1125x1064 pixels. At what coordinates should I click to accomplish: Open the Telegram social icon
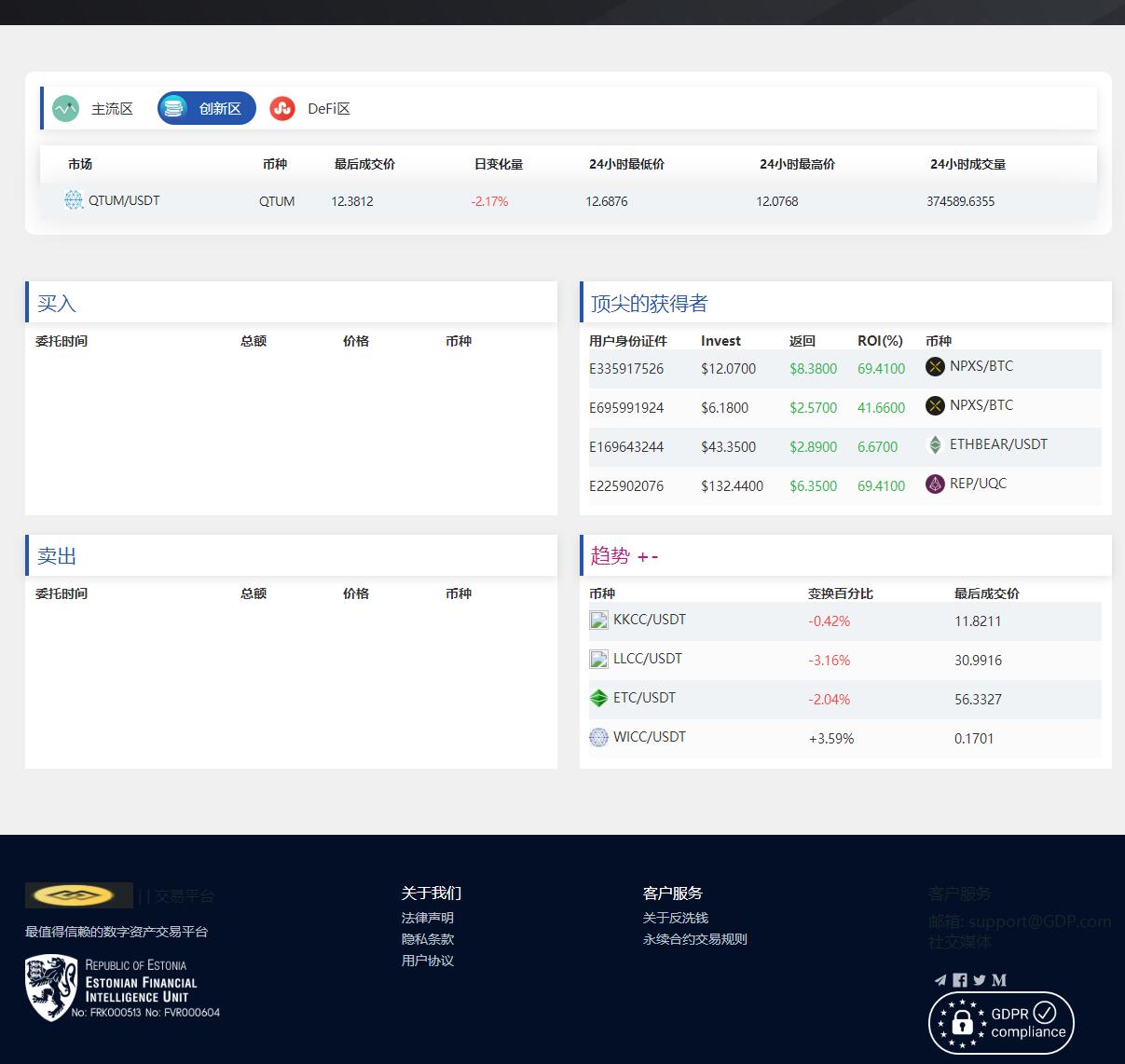coord(940,980)
